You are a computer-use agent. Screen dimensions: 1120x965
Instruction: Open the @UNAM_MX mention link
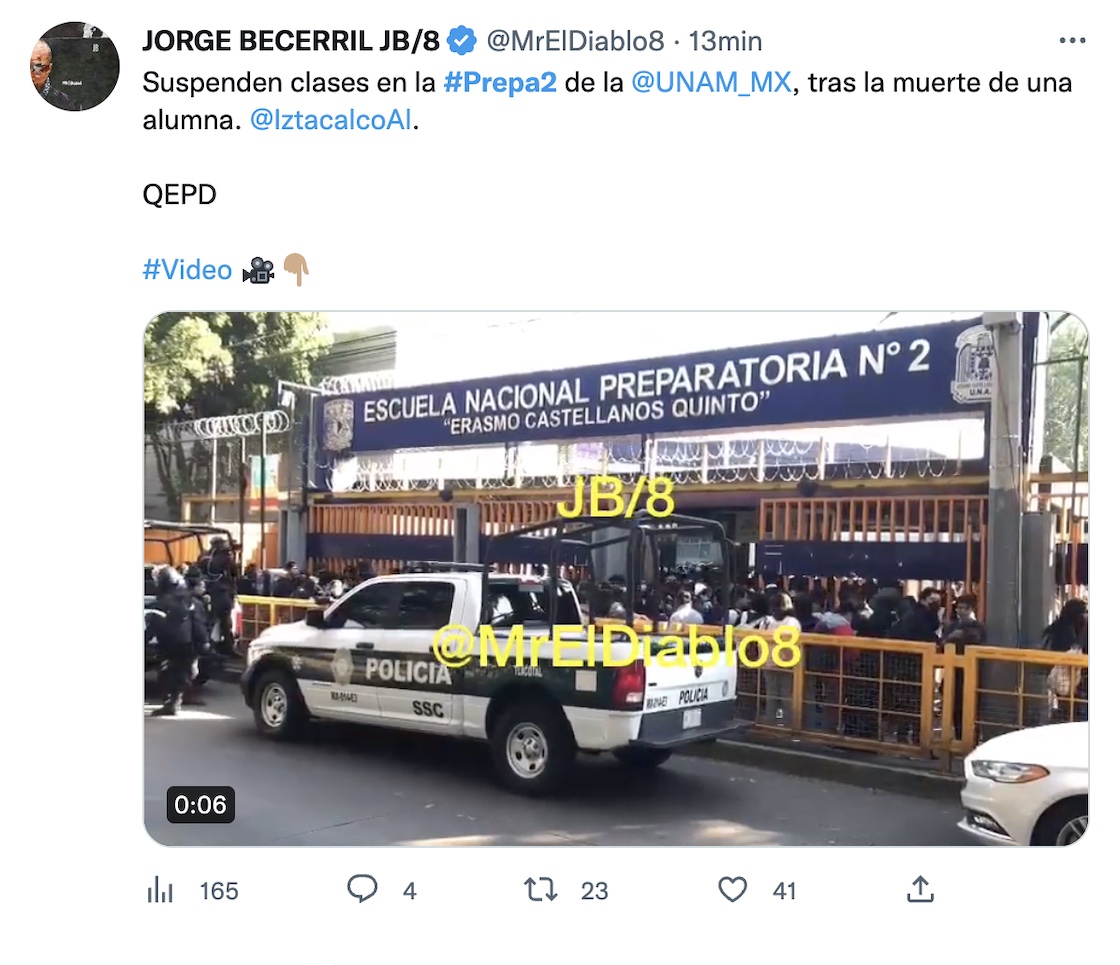pyautogui.click(x=711, y=83)
